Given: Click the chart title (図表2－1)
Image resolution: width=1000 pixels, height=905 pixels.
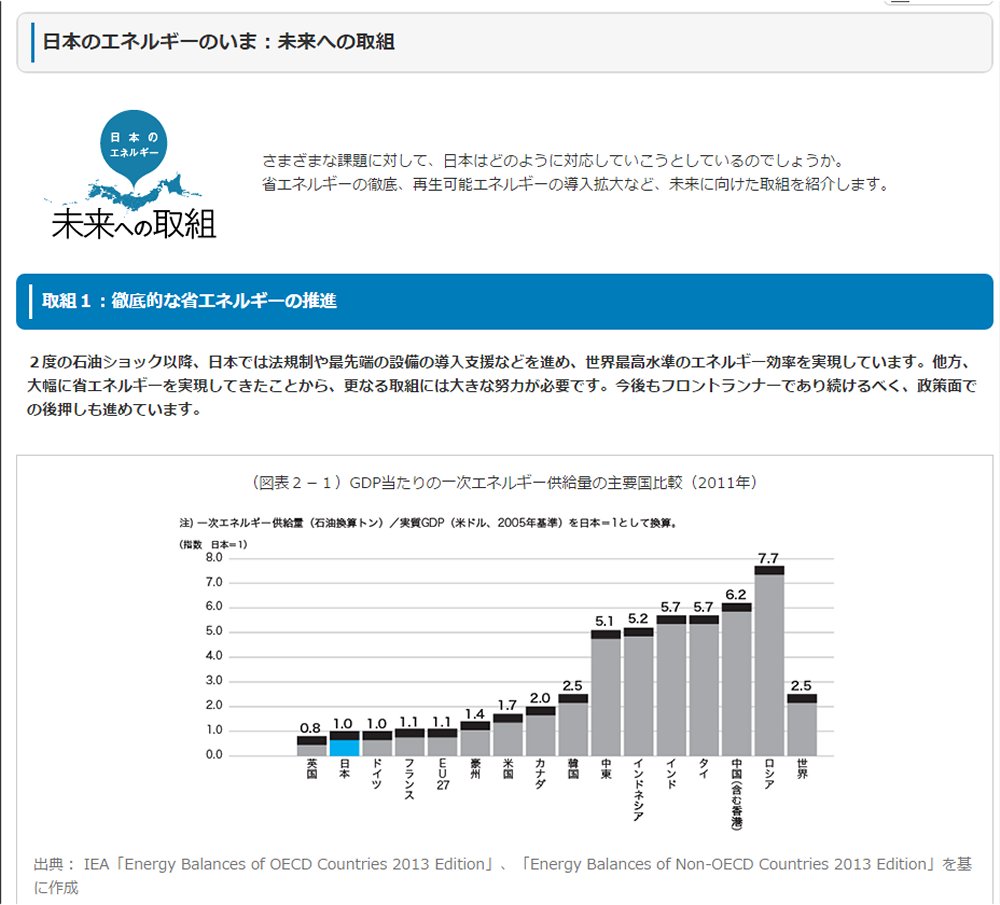Looking at the screenshot, I should [x=505, y=483].
